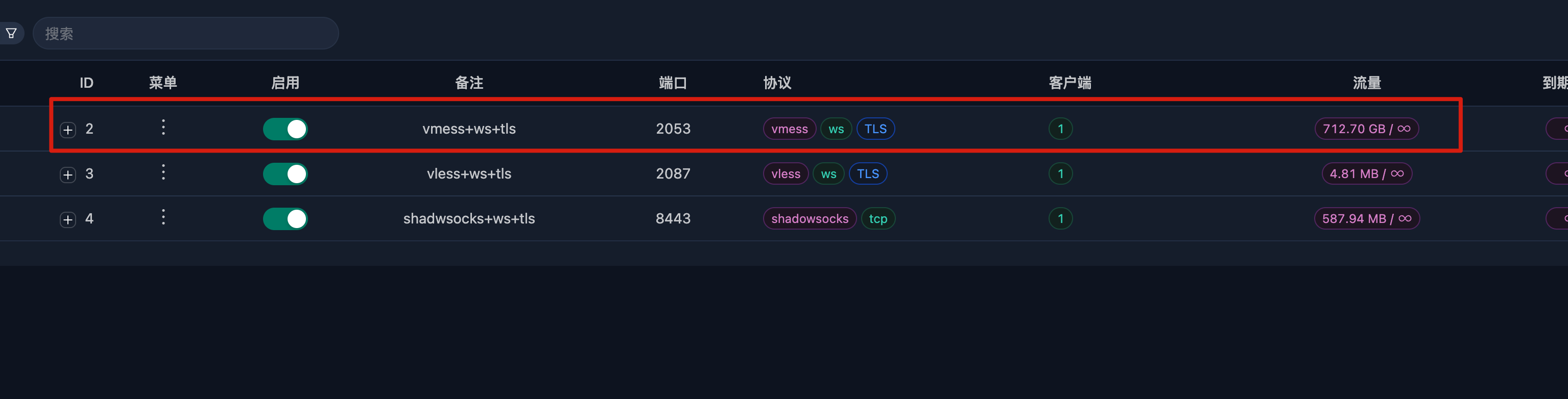Click the vmess protocol tag
This screenshot has height=399, width=1568.
(x=790, y=129)
